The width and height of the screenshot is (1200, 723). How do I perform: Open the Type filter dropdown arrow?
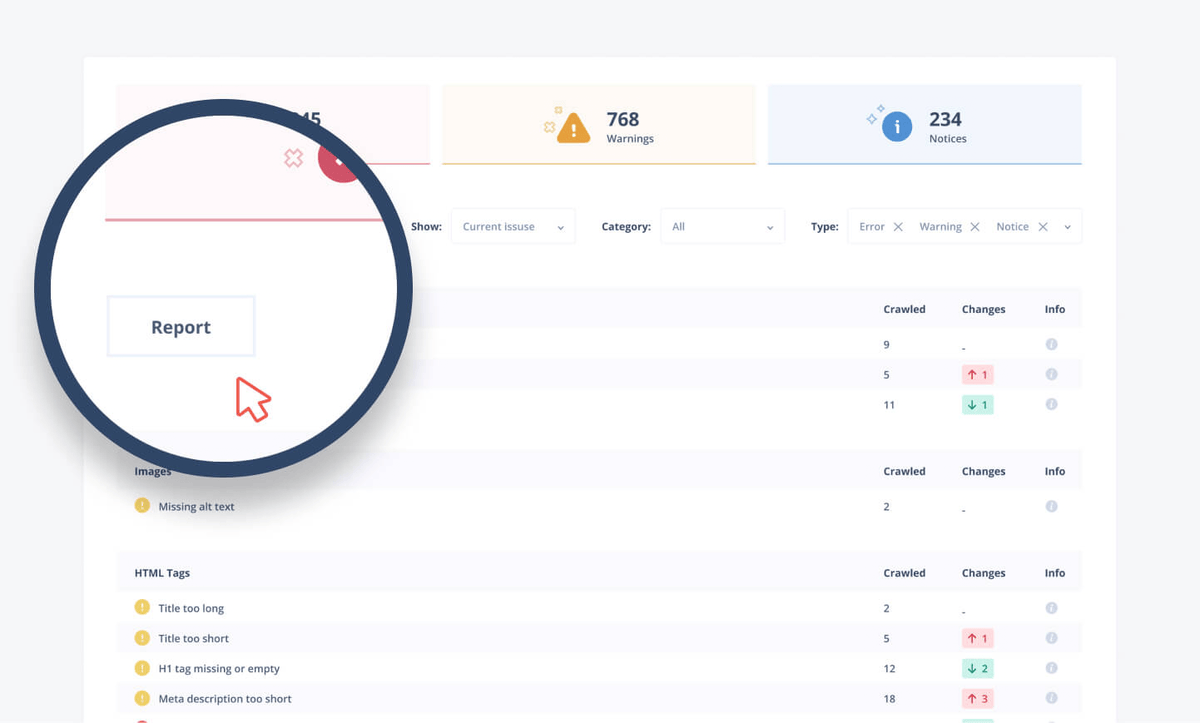click(1067, 227)
